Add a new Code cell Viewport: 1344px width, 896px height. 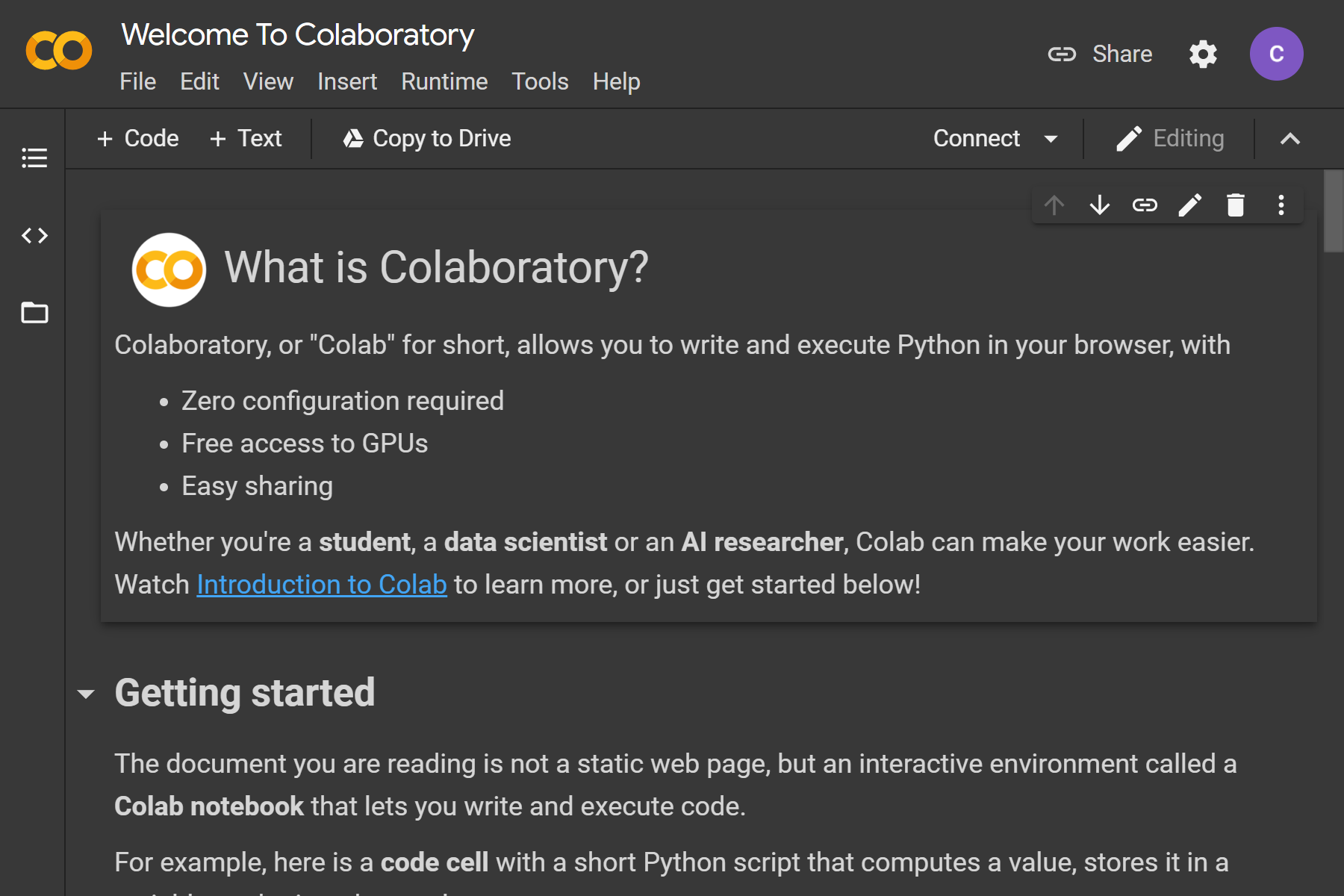click(x=138, y=139)
